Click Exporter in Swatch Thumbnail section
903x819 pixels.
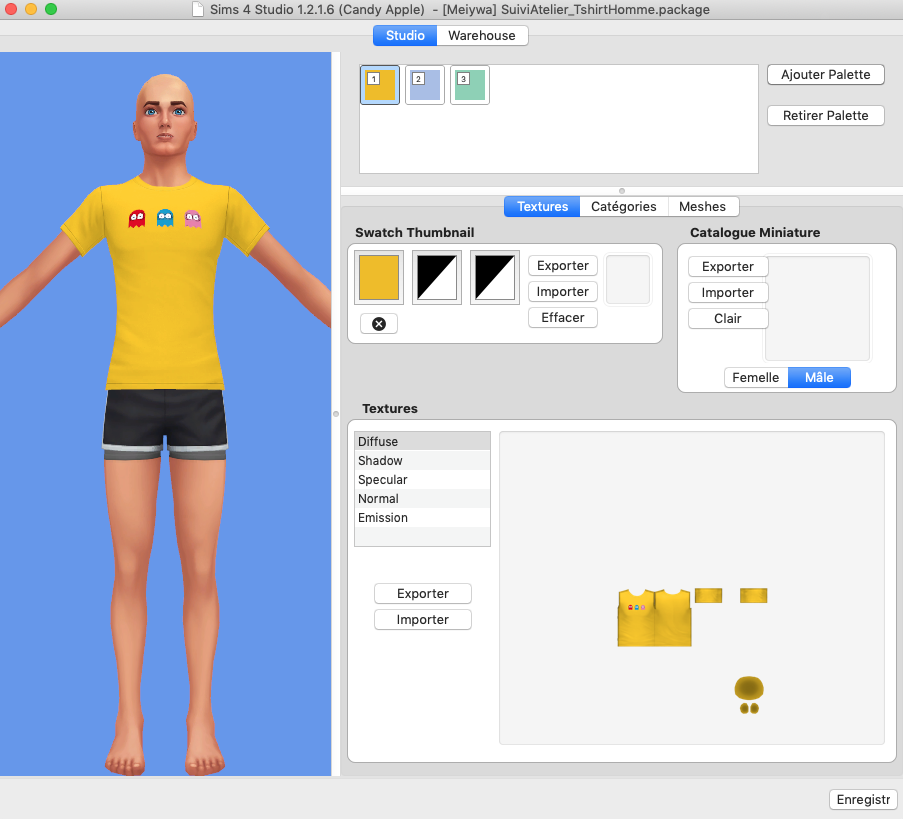pos(563,266)
